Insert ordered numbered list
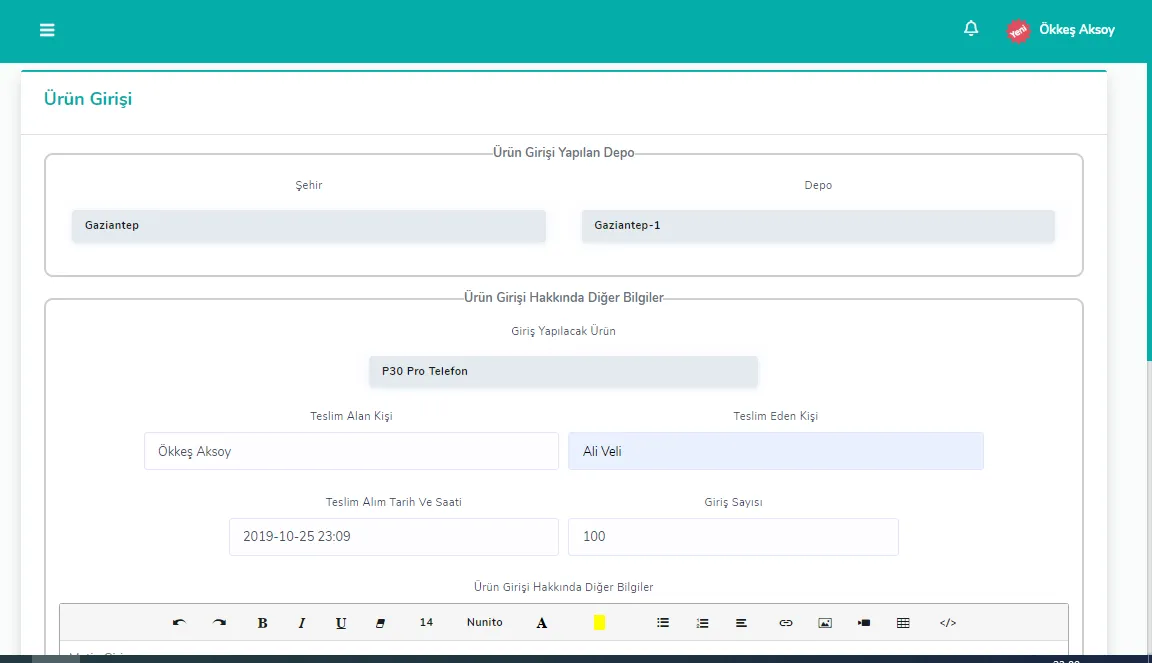The height and width of the screenshot is (663, 1152). (x=702, y=623)
